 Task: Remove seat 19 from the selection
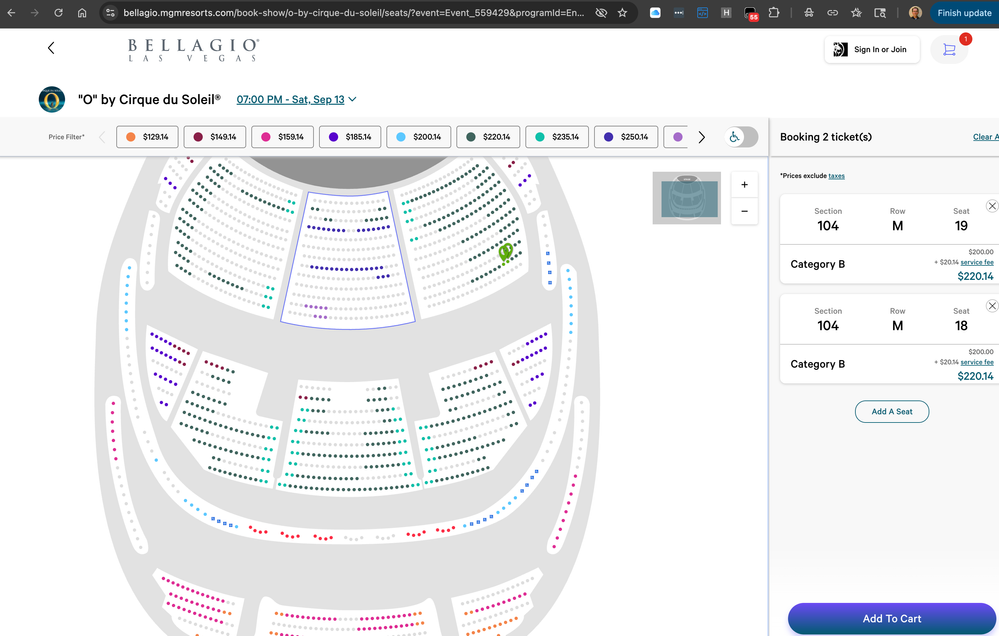991,206
